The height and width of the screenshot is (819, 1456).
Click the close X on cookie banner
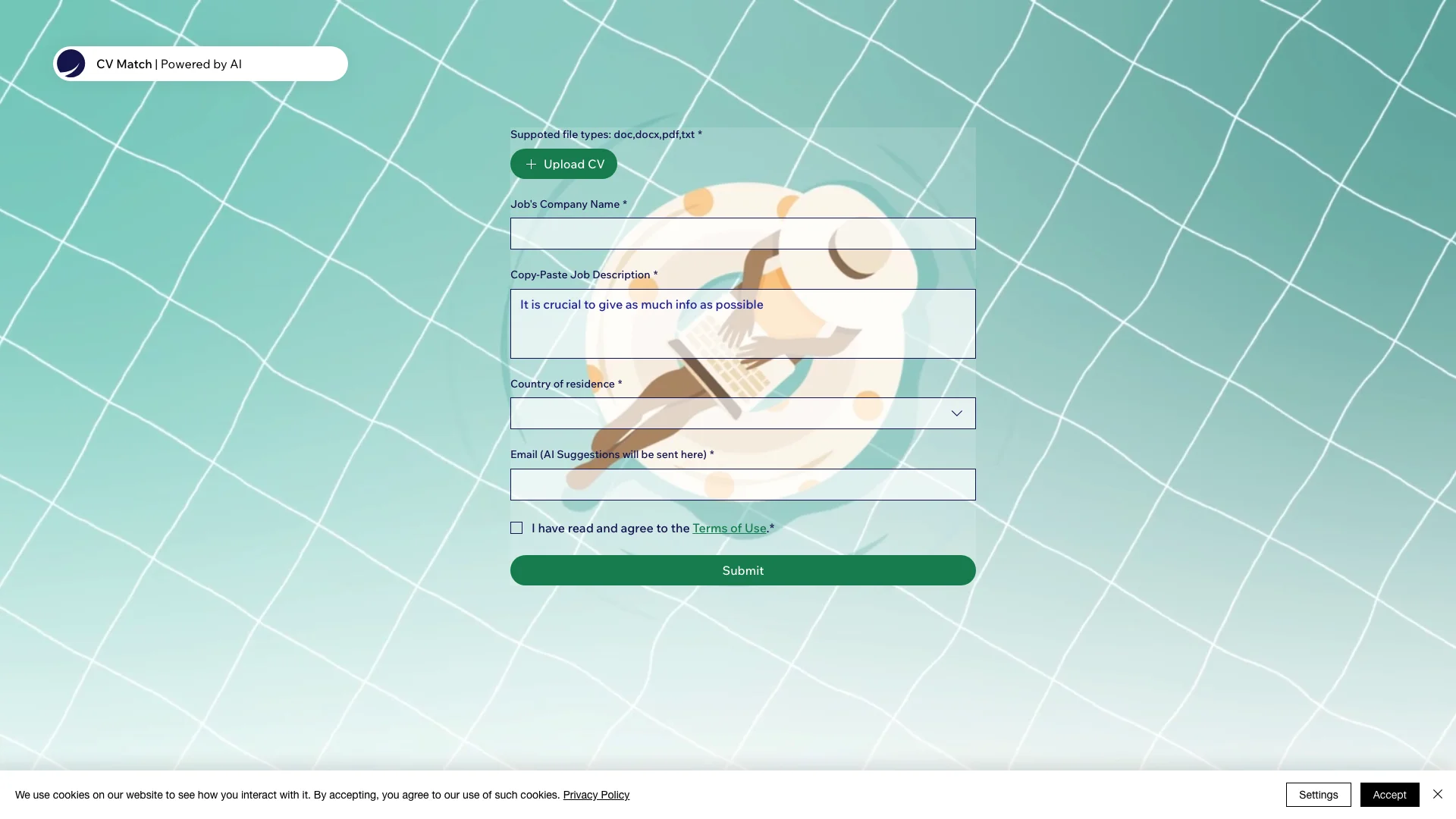point(1437,794)
